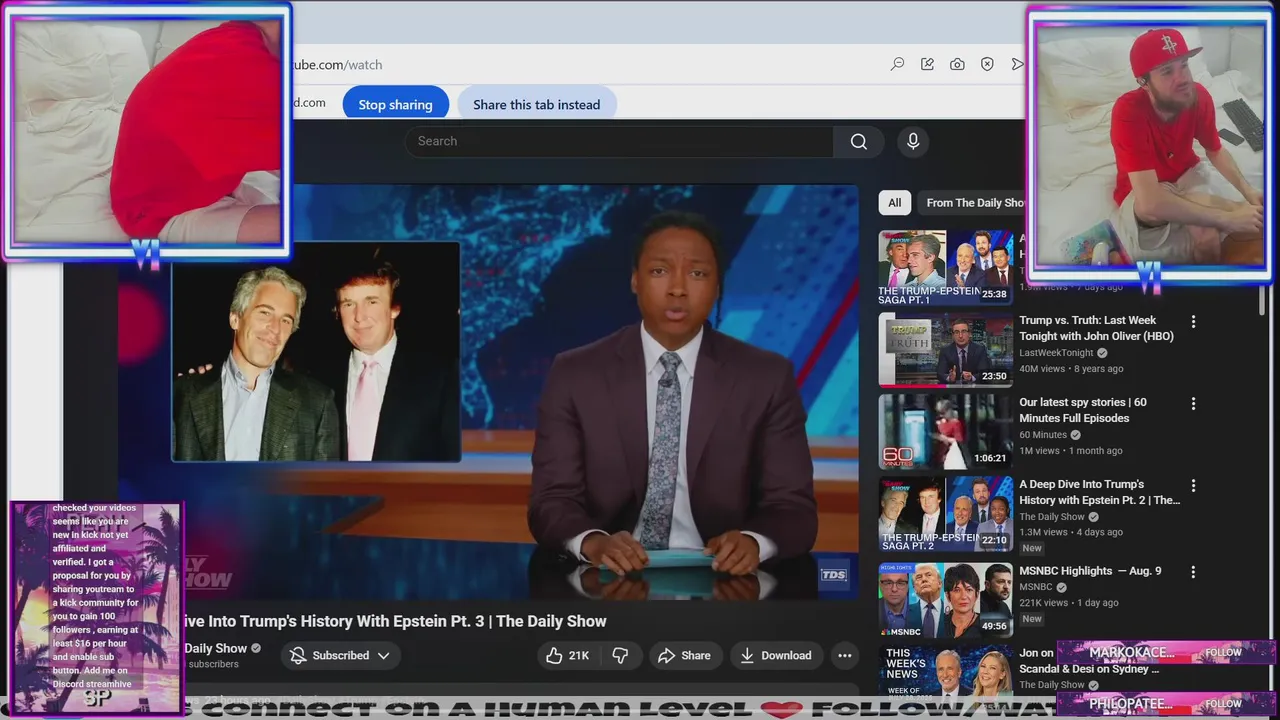
Task: Open 60 Minutes channel name link
Action: 1043,435
